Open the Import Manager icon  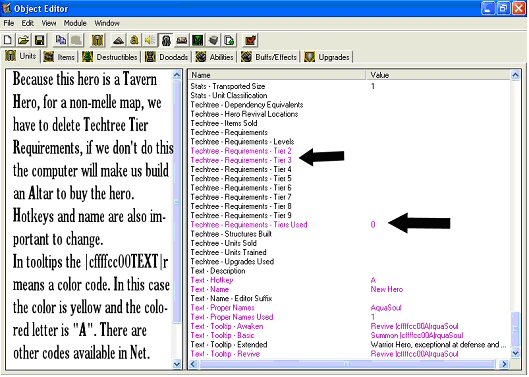tap(229, 40)
